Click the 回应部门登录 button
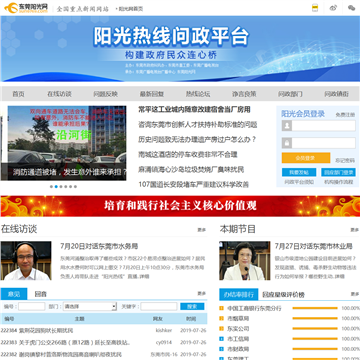The width and height of the screenshot is (360, 360). click(x=338, y=172)
